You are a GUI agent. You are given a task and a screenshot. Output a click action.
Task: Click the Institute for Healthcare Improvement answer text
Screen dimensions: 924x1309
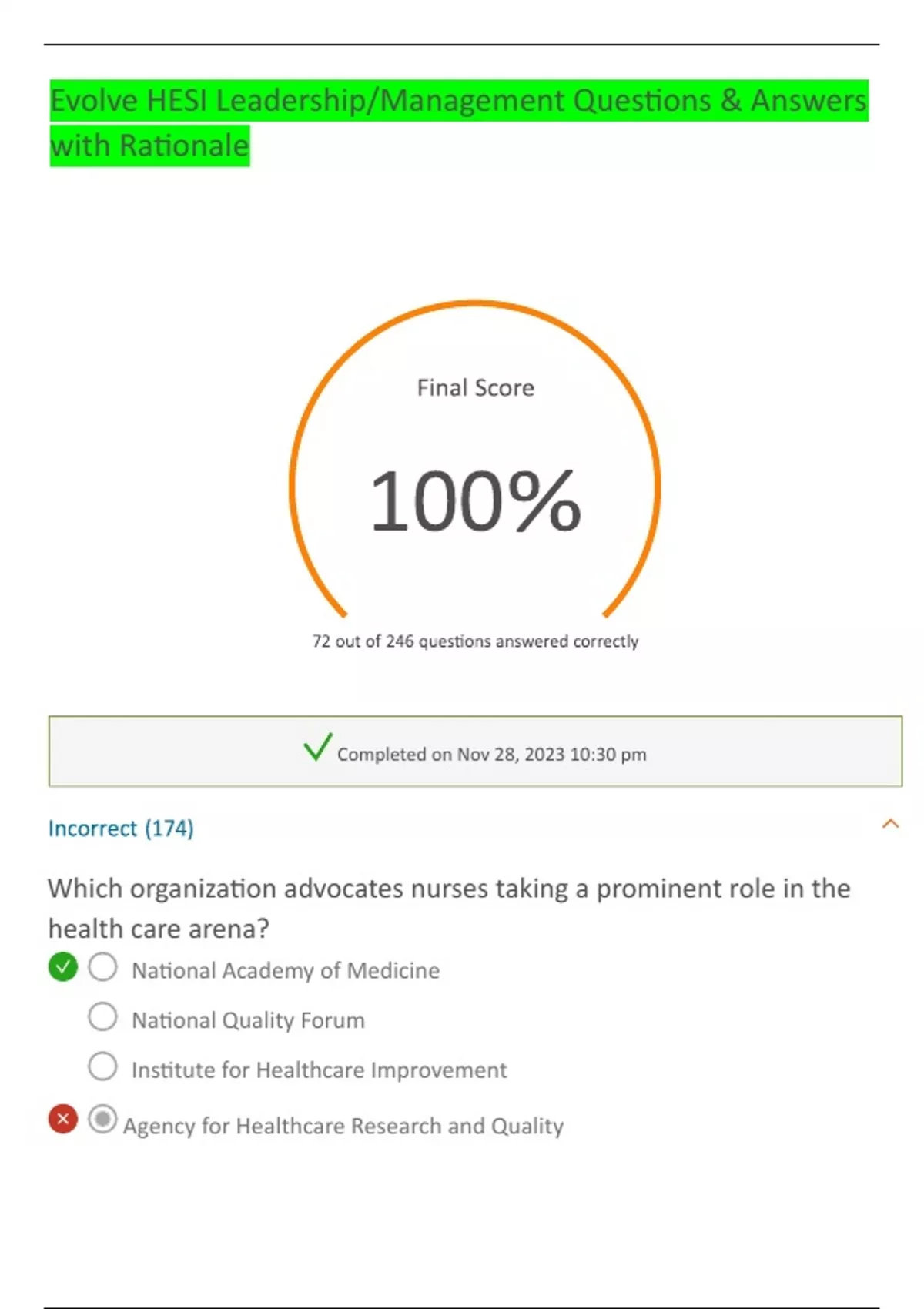point(319,1070)
